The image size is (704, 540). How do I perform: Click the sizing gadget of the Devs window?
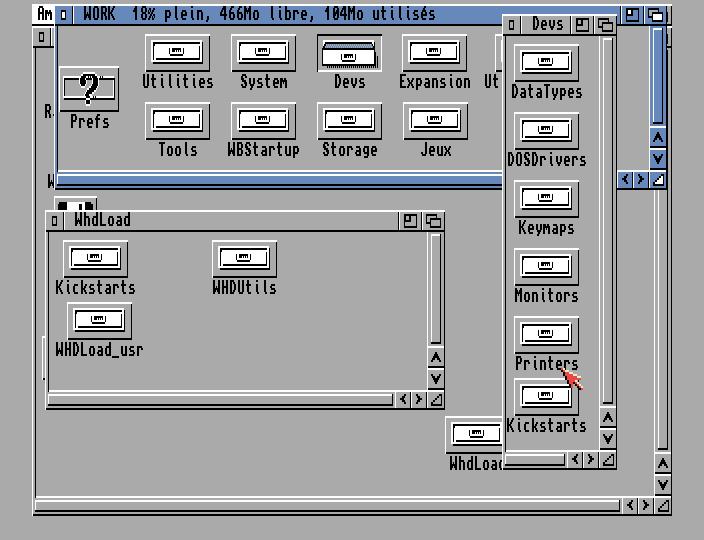pyautogui.click(x=608, y=459)
